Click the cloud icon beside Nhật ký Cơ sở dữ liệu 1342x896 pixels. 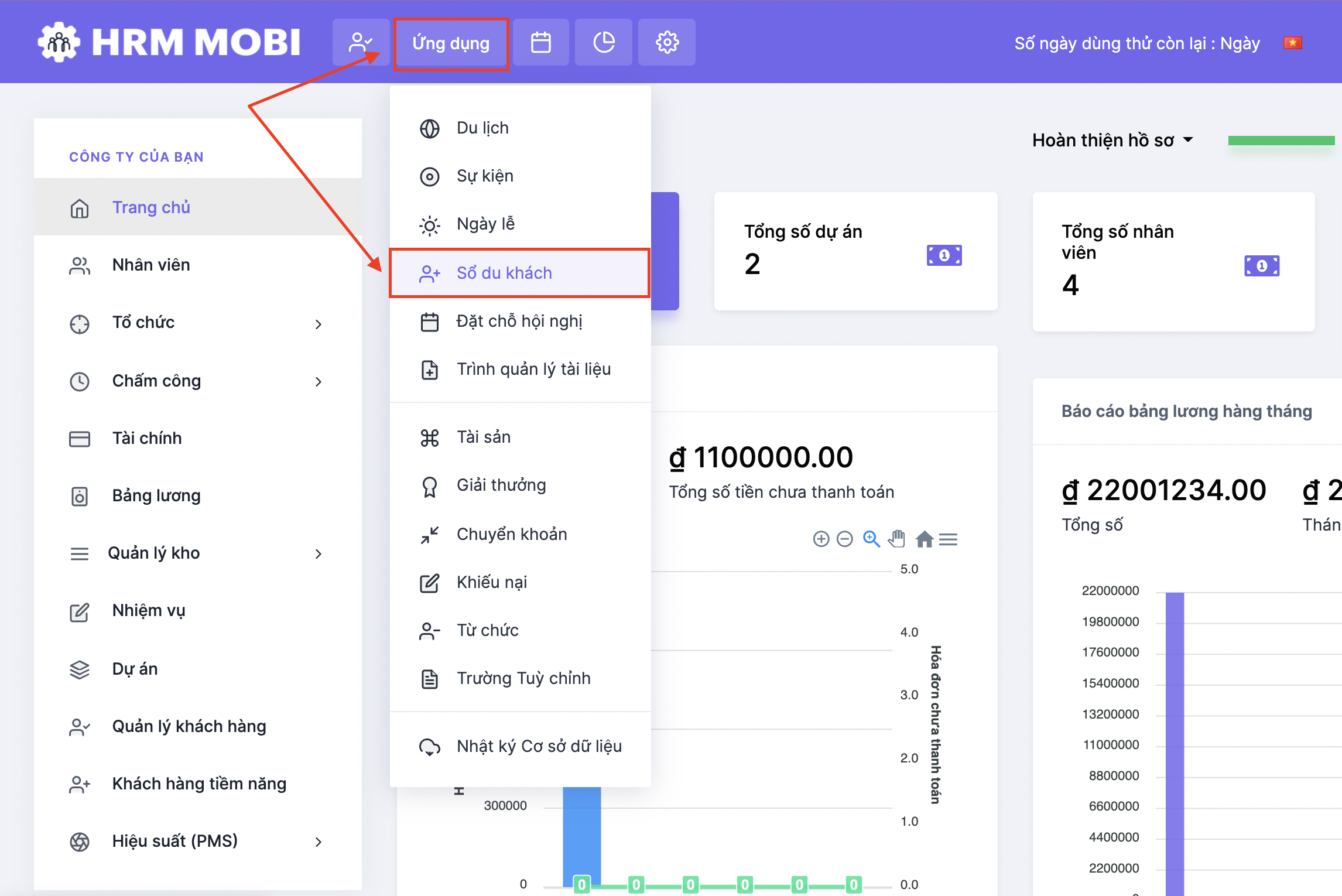[x=430, y=747]
